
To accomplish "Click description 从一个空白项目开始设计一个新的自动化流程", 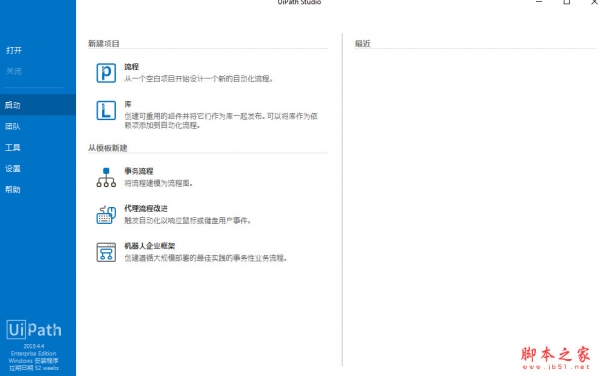I will tap(198, 79).
